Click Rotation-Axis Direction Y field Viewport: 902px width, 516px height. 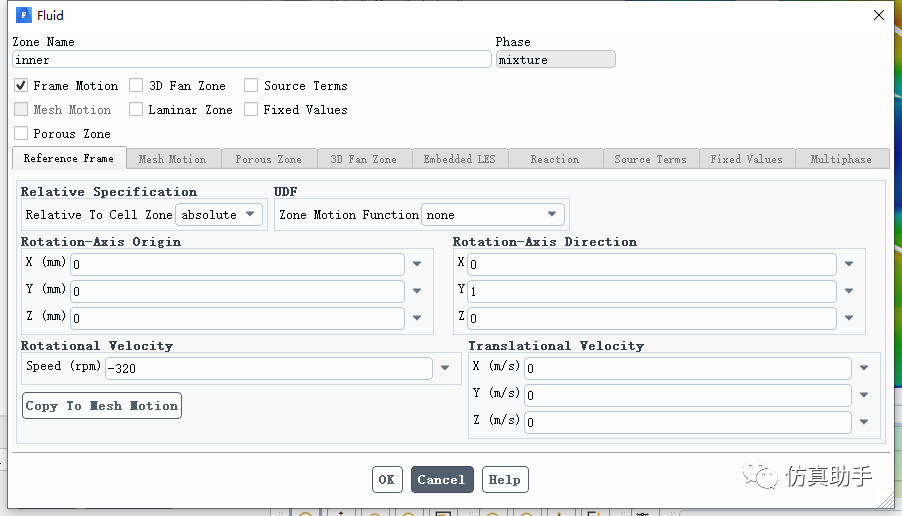click(652, 291)
